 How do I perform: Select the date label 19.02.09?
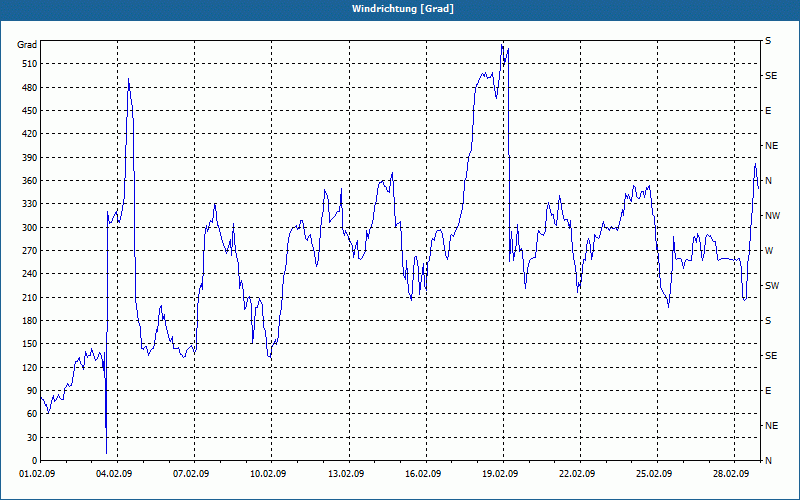(x=500, y=474)
